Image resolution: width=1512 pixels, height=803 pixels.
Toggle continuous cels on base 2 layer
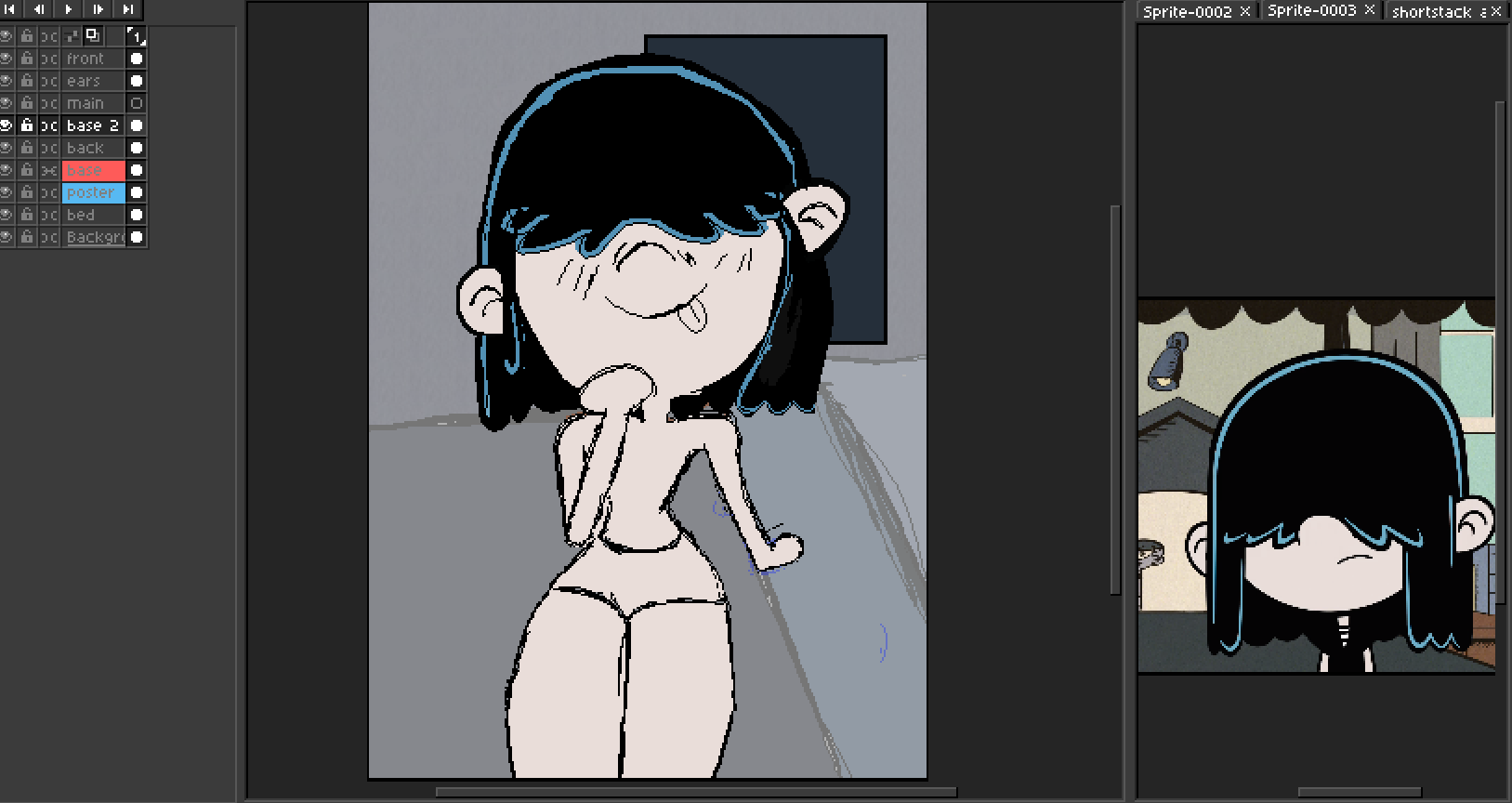[49, 125]
